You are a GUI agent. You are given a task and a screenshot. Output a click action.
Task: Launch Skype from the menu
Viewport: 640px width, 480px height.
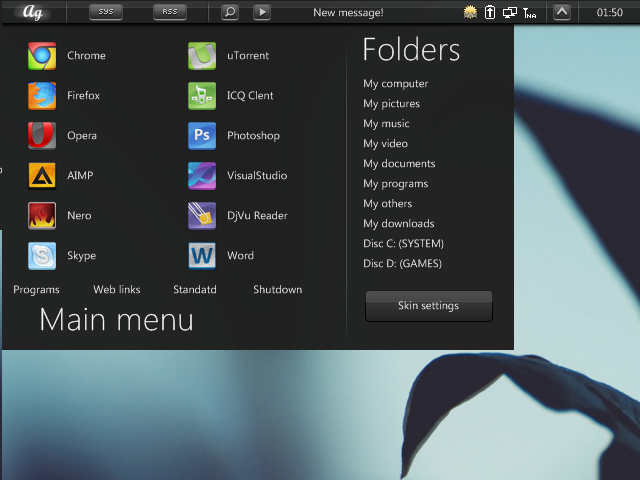point(42,256)
